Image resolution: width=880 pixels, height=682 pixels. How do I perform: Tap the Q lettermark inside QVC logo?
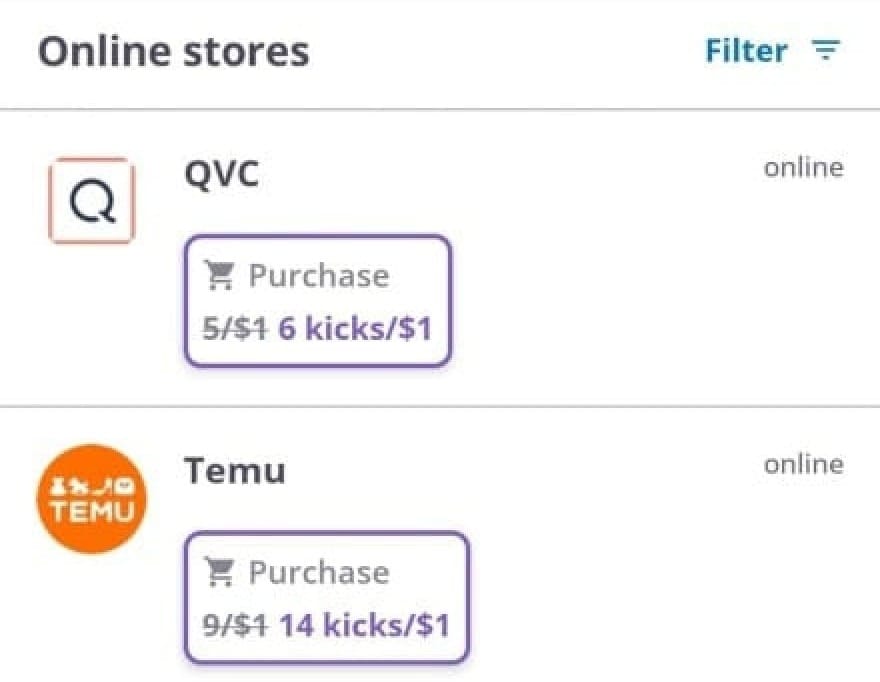coord(91,201)
